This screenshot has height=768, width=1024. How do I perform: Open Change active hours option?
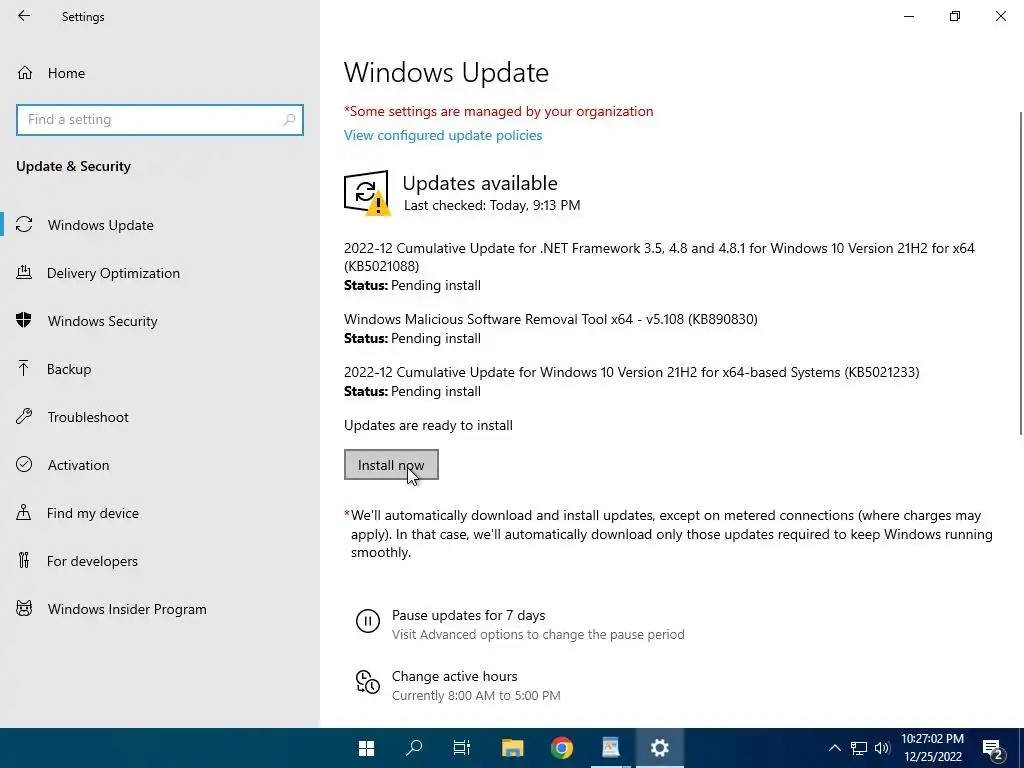click(455, 676)
